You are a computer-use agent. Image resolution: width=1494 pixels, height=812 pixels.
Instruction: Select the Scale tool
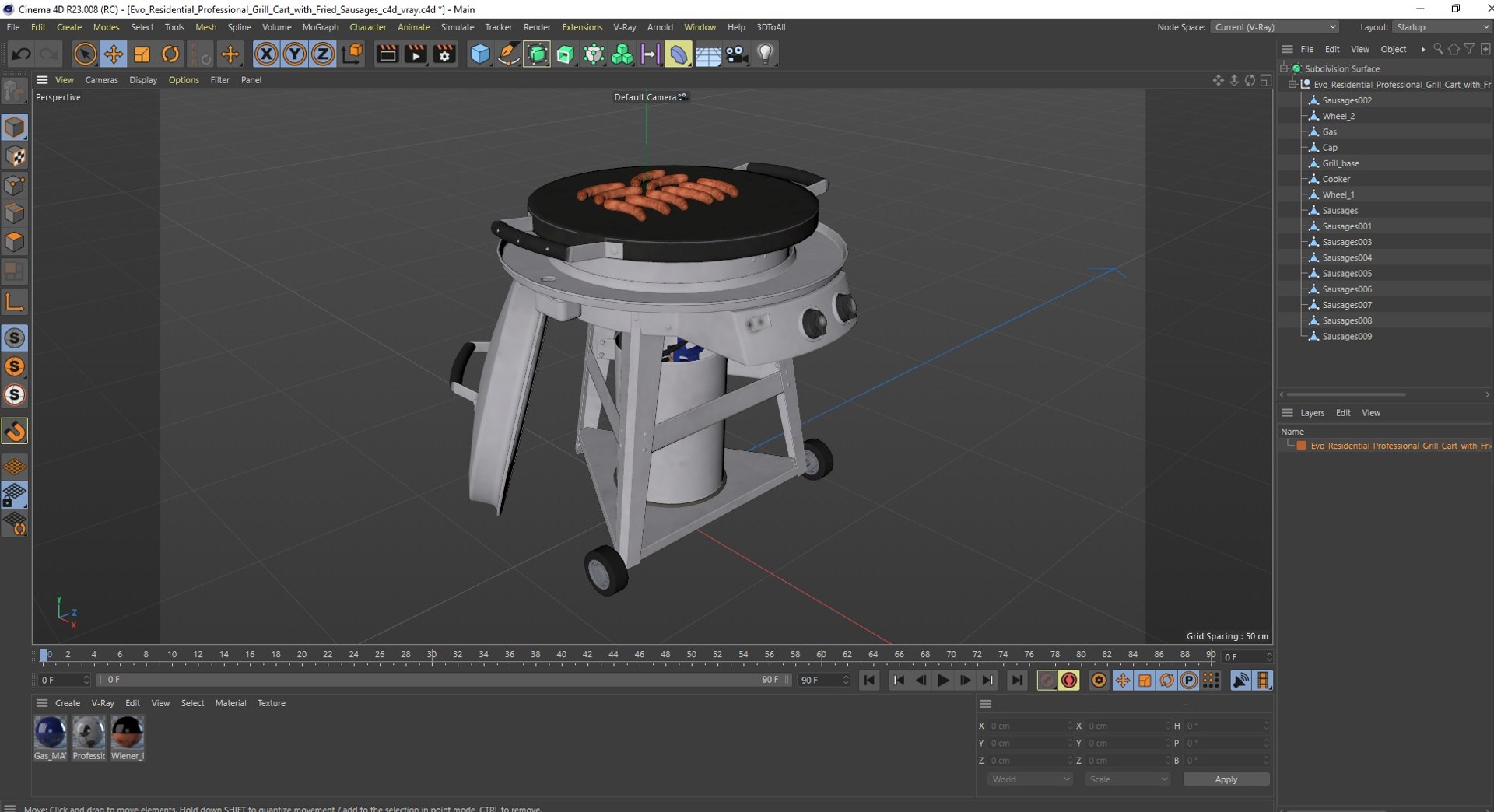tap(142, 54)
